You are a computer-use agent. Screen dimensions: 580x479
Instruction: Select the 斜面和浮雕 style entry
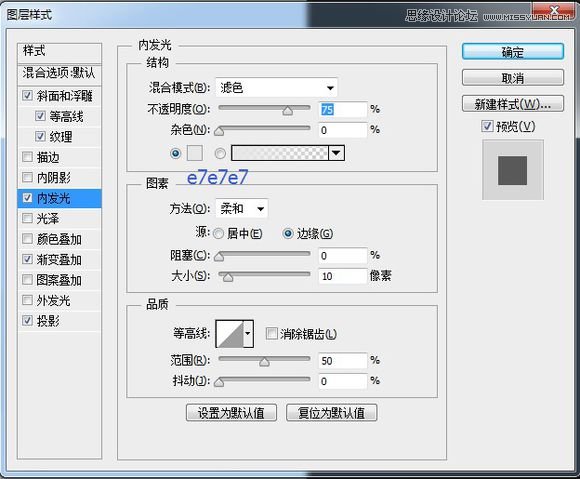pyautogui.click(x=64, y=96)
